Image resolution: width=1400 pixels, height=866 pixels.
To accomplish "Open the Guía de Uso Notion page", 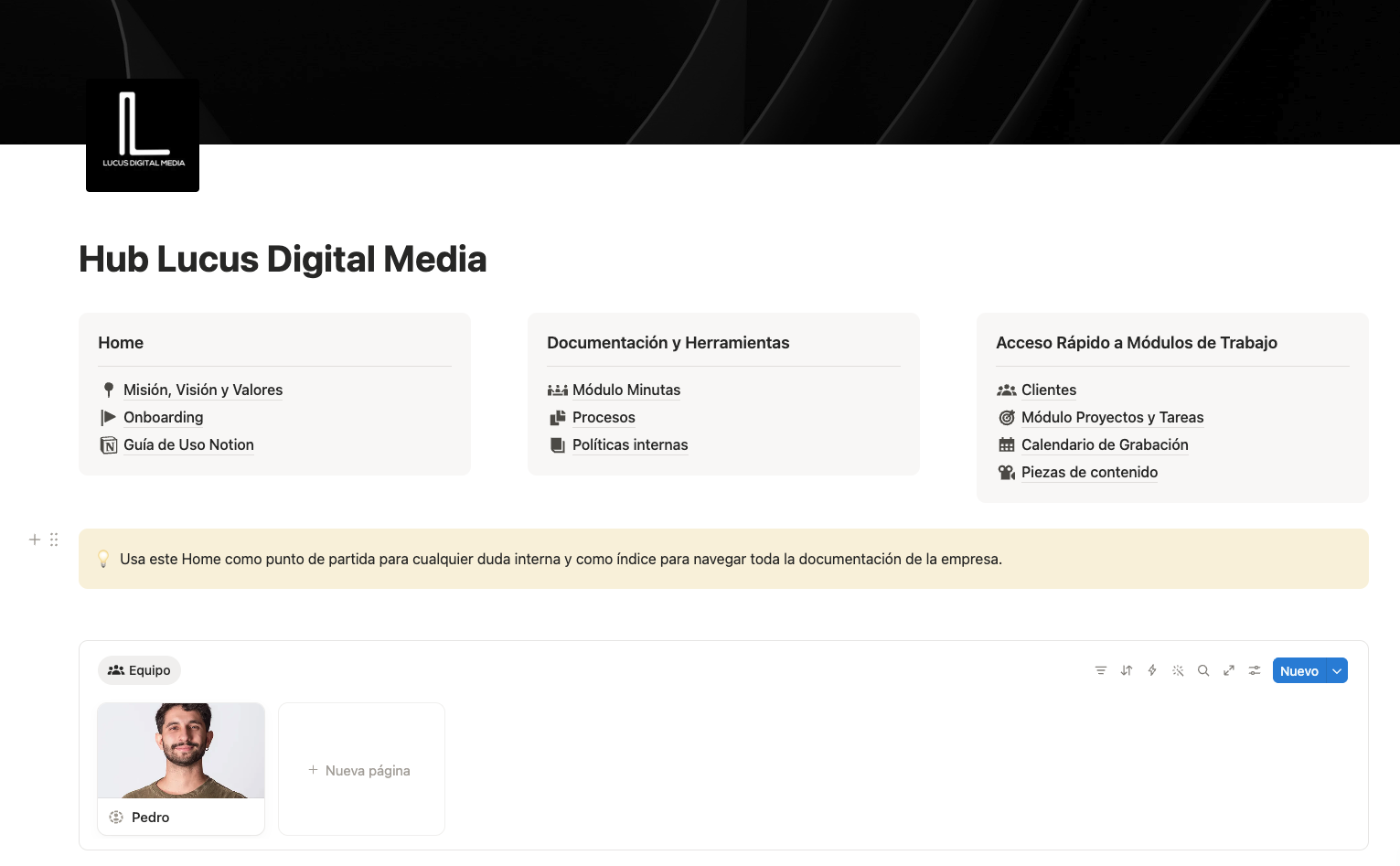I will tap(188, 444).
